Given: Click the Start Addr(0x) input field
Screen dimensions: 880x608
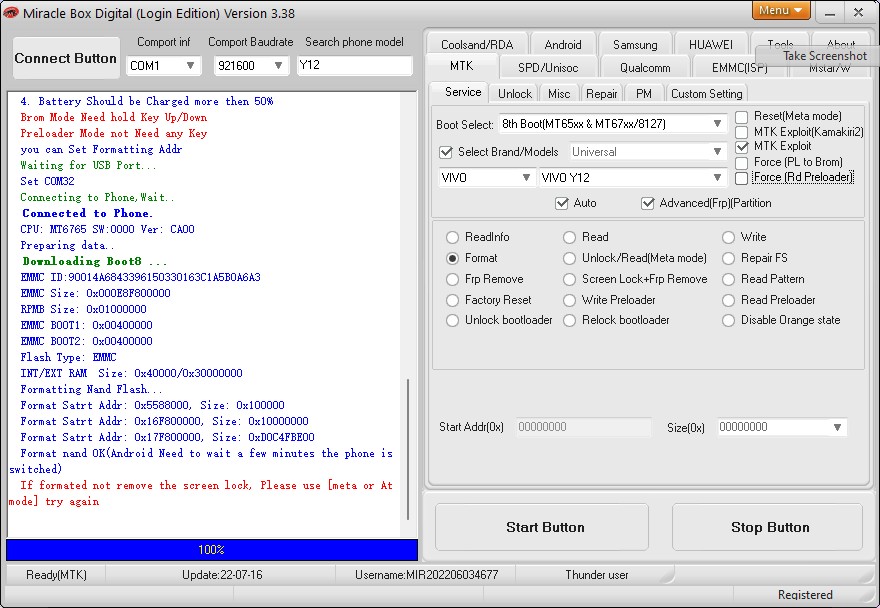Looking at the screenshot, I should coord(583,427).
